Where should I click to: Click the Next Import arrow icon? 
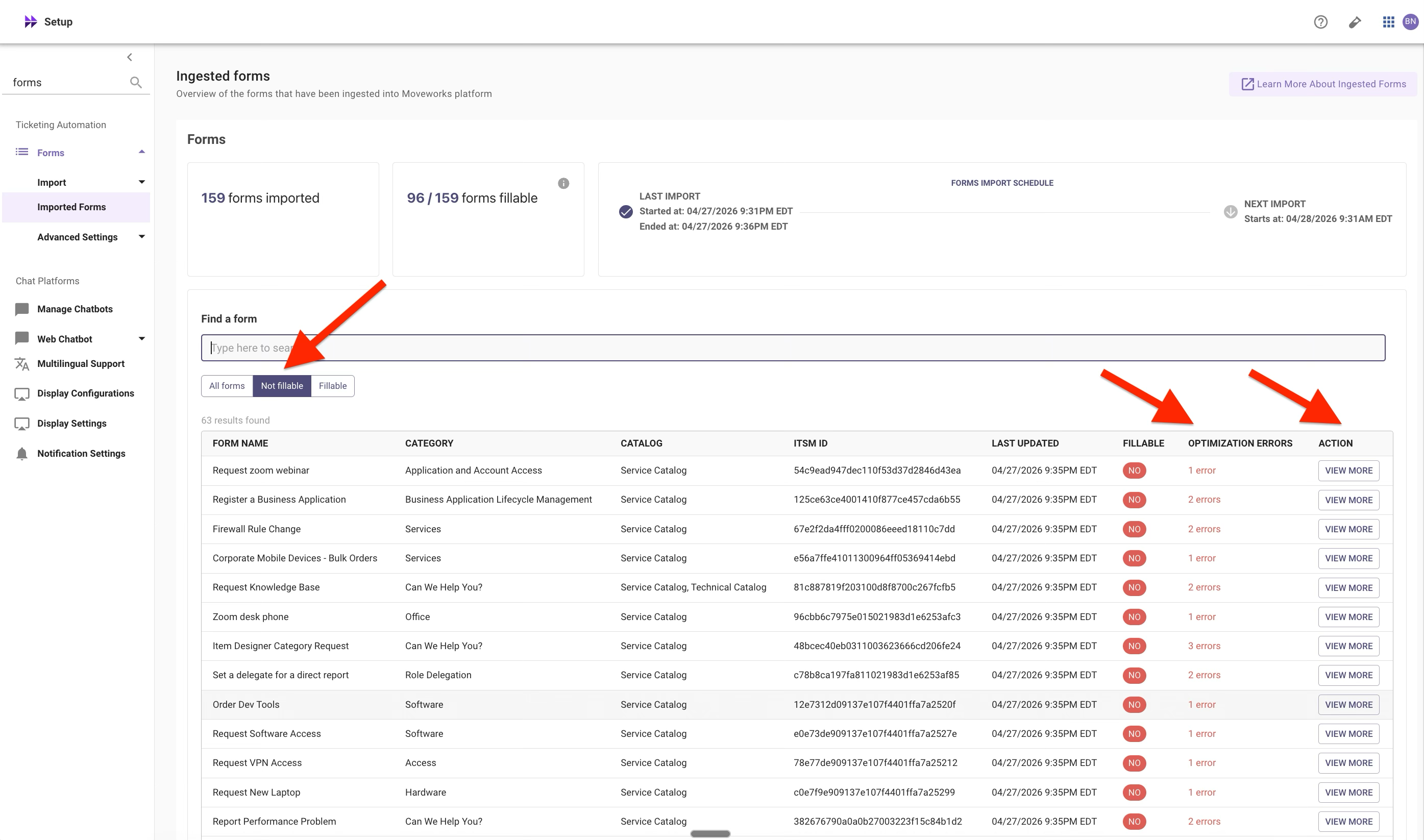click(1231, 212)
